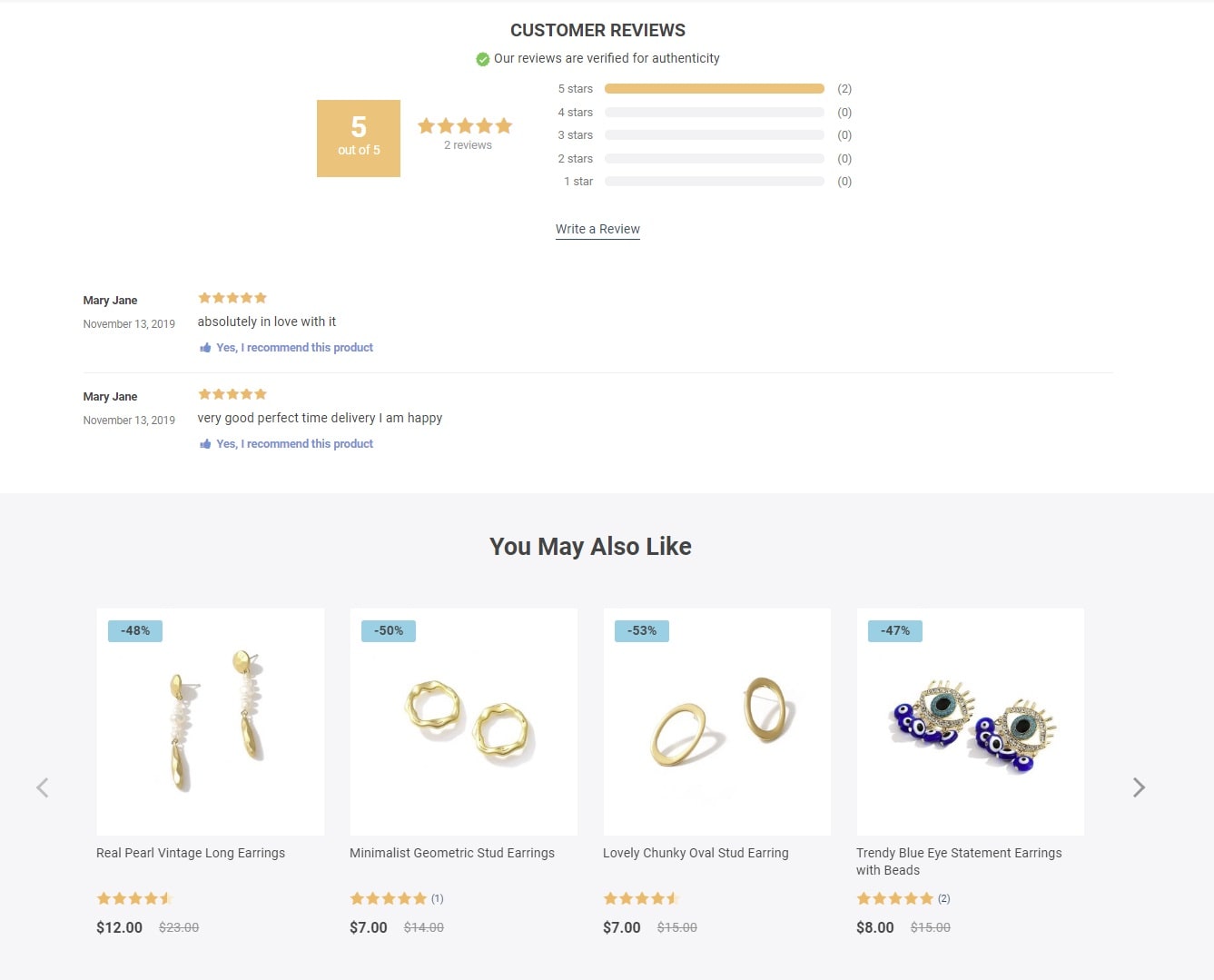Click thumbs-up icon on 'absolutely in love' review
This screenshot has width=1214, height=980.
(x=205, y=348)
